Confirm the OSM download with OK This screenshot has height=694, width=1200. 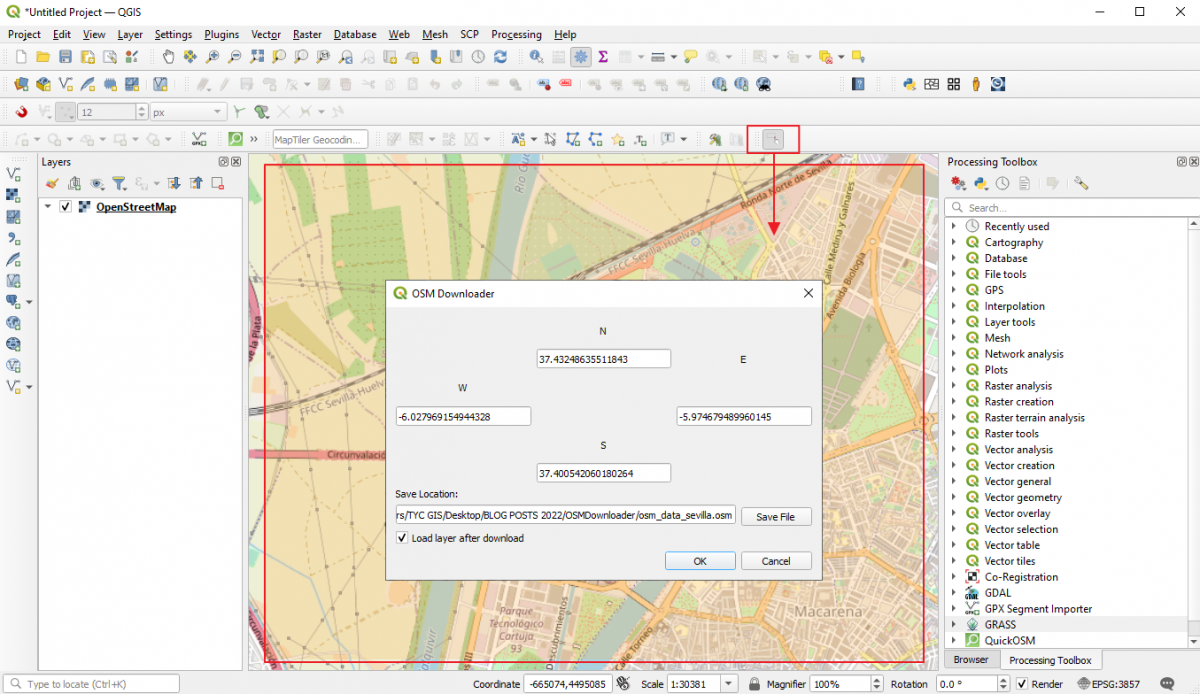tap(700, 560)
